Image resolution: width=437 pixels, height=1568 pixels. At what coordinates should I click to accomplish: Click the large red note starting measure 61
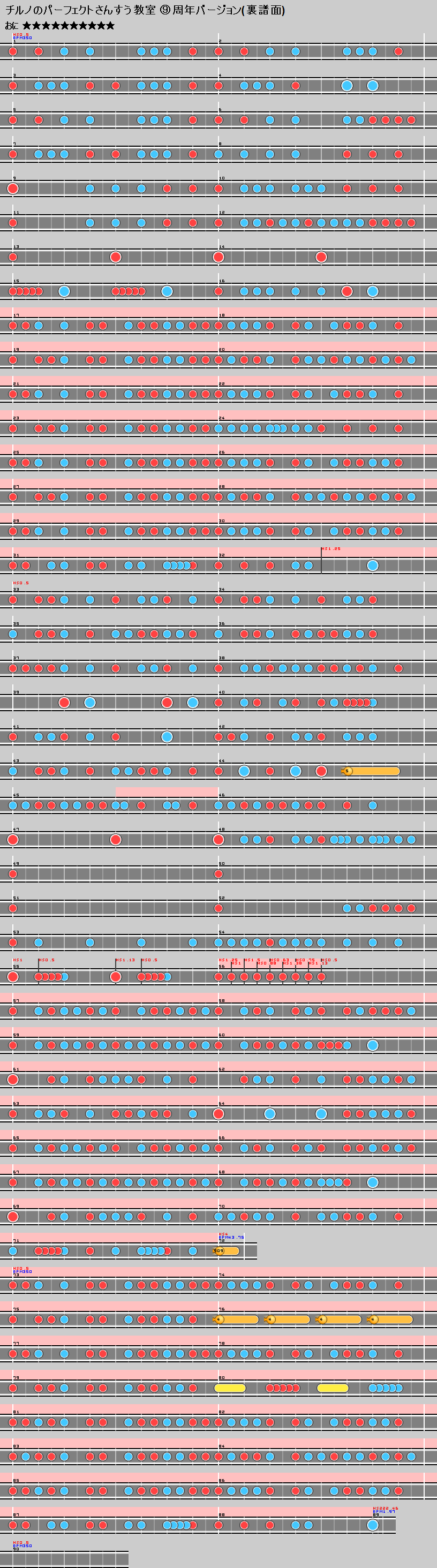coord(13,1080)
